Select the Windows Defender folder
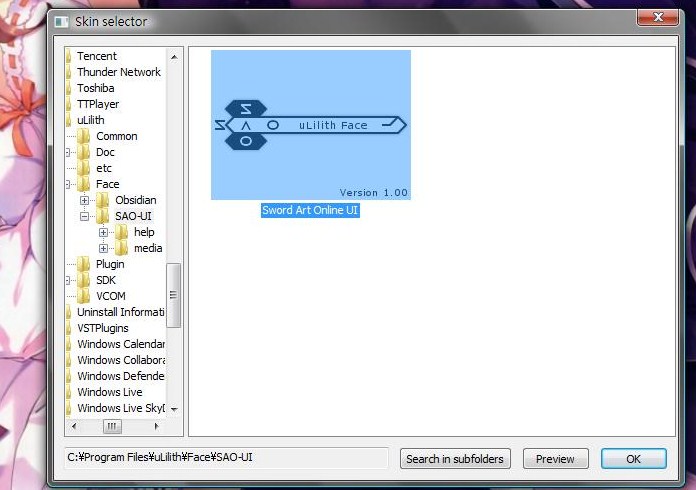This screenshot has height=490, width=696. pos(121,376)
